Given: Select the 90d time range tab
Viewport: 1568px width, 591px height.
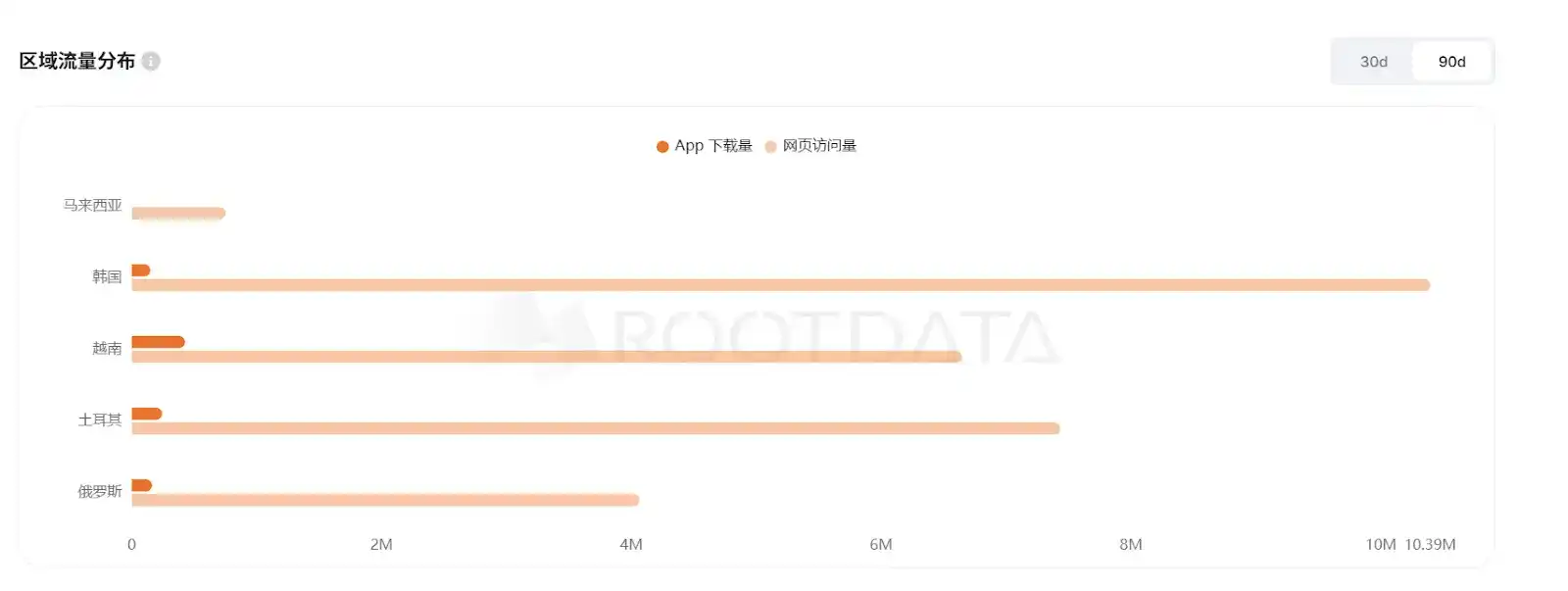Looking at the screenshot, I should pos(1451,62).
